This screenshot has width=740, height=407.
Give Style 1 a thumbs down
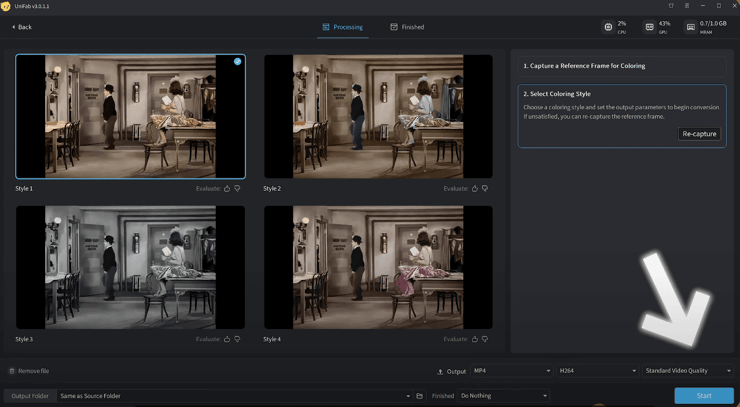click(x=237, y=188)
